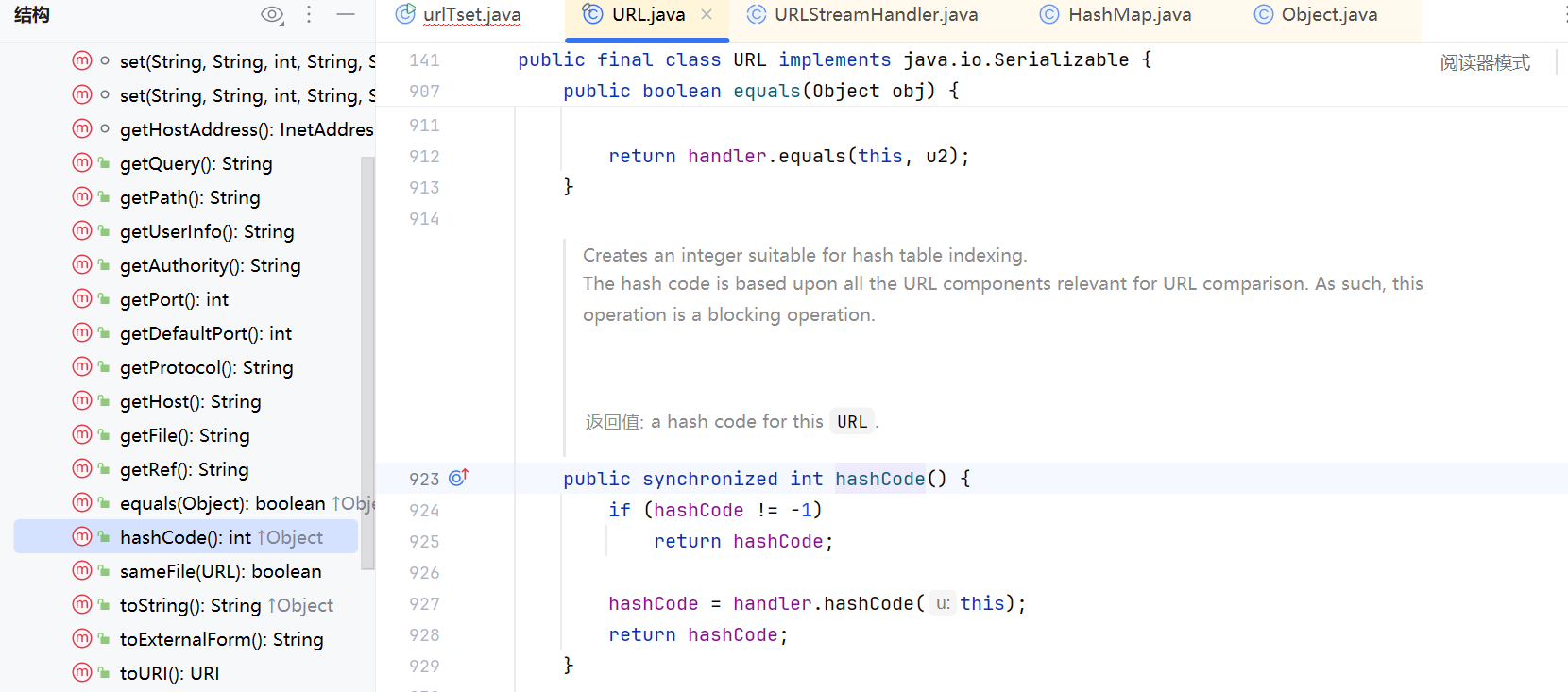Click the eye view options icon
The image size is (1568, 692).
pyautogui.click(x=272, y=15)
